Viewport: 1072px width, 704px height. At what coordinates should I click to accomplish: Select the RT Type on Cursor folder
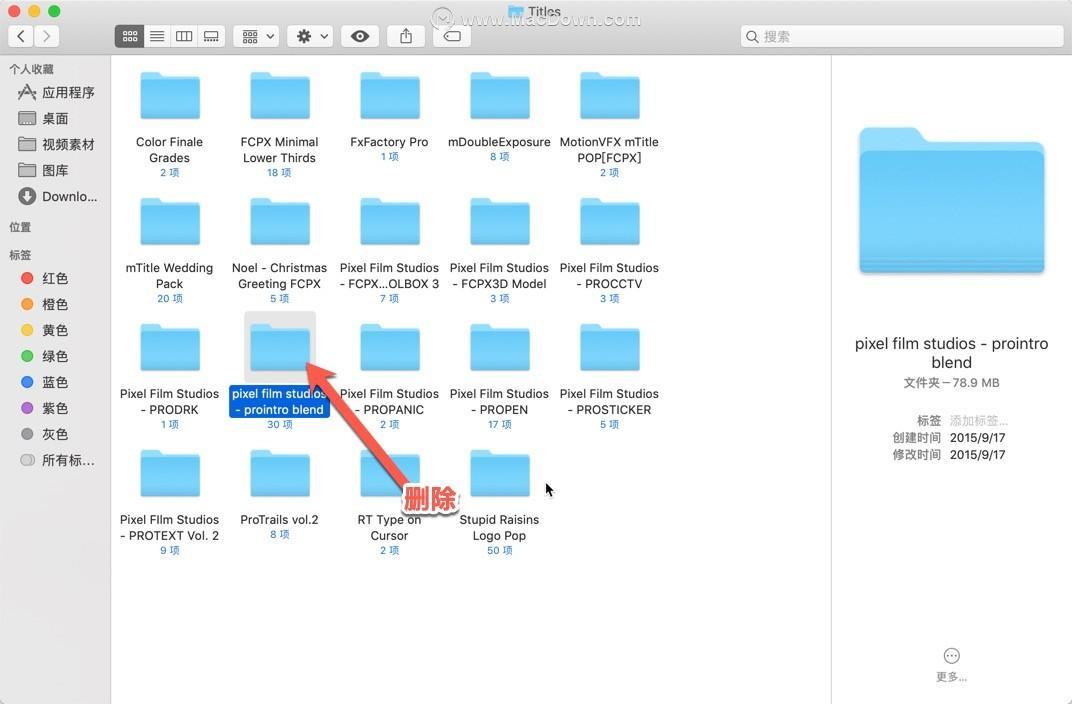390,474
